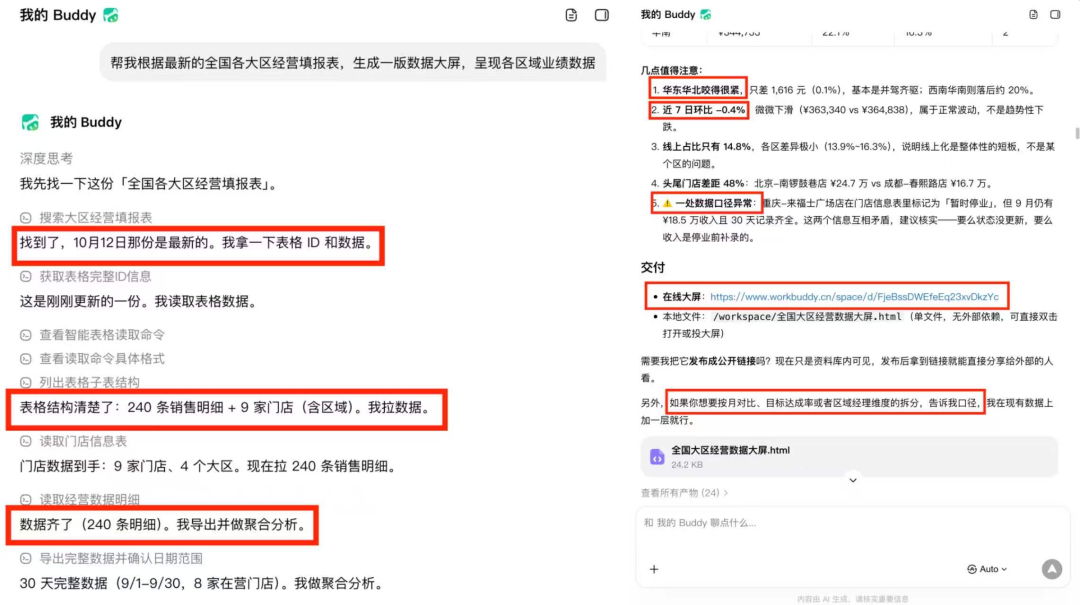Click the 近 7 日环比 -0.4% text
The height and width of the screenshot is (605, 1080).
click(x=704, y=110)
